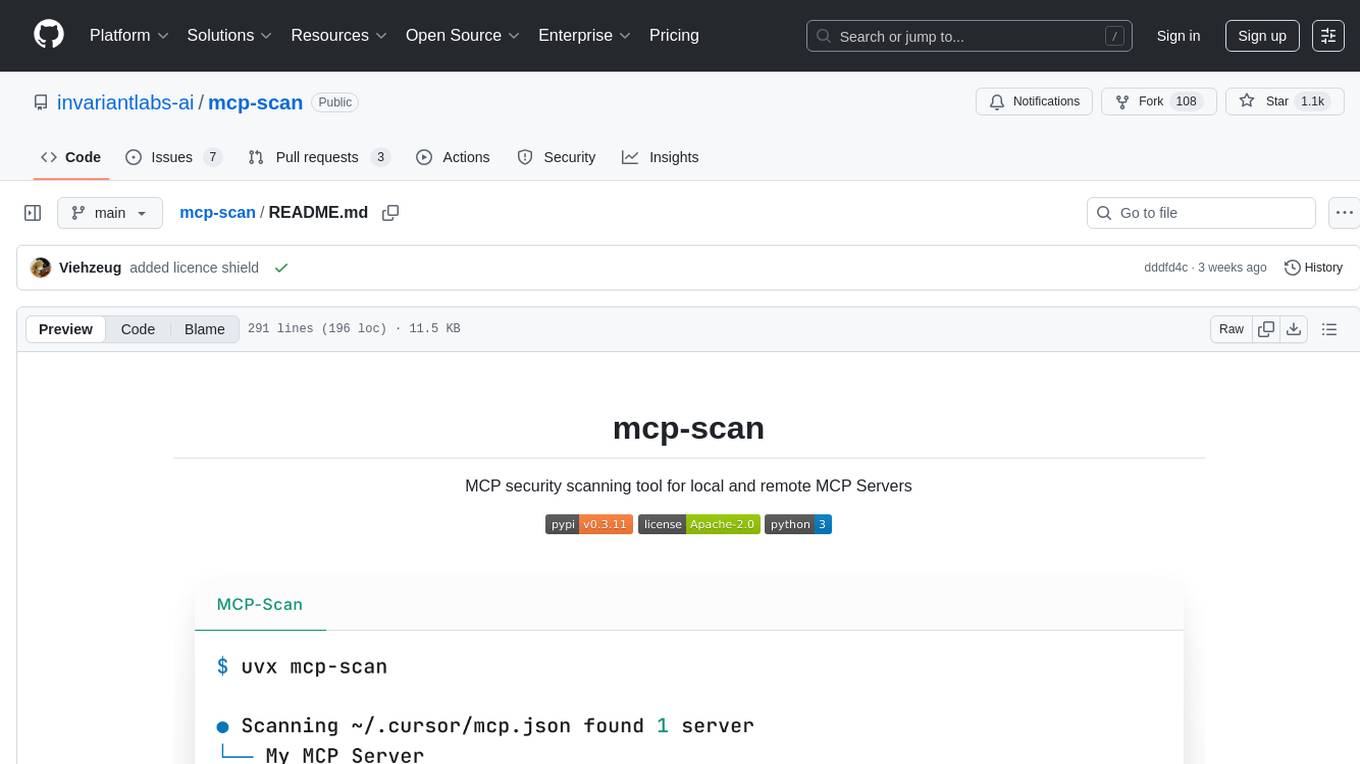1360x764 pixels.
Task: Select the Preview view
Action: [x=66, y=329]
